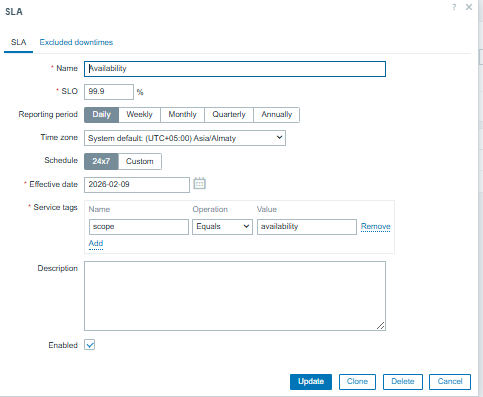Select Weekly reporting period
This screenshot has width=483, height=397.
pyautogui.click(x=139, y=115)
